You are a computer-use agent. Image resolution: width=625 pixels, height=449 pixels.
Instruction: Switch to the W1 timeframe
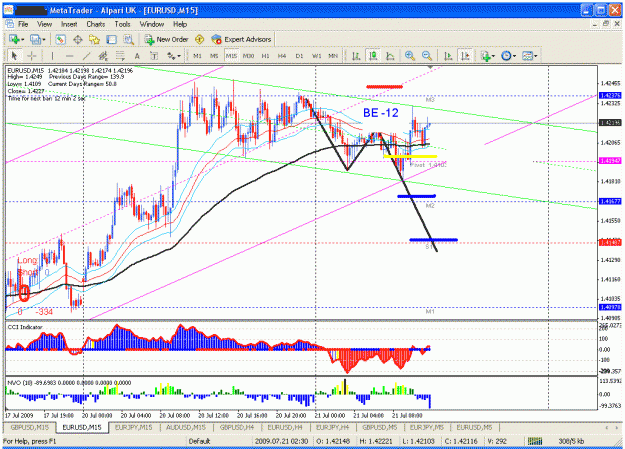pyautogui.click(x=316, y=56)
